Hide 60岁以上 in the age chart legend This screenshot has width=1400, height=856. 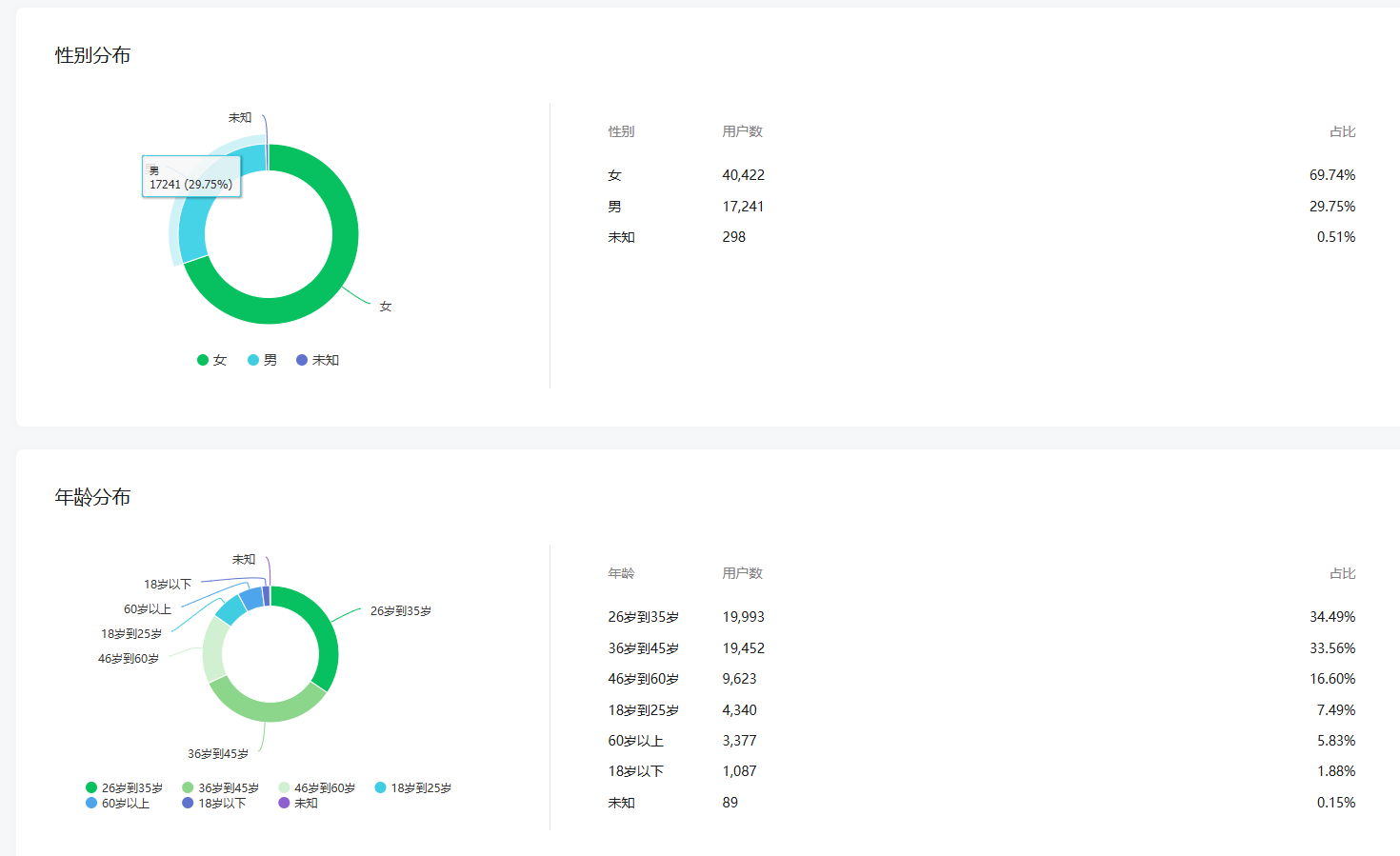coord(118,803)
